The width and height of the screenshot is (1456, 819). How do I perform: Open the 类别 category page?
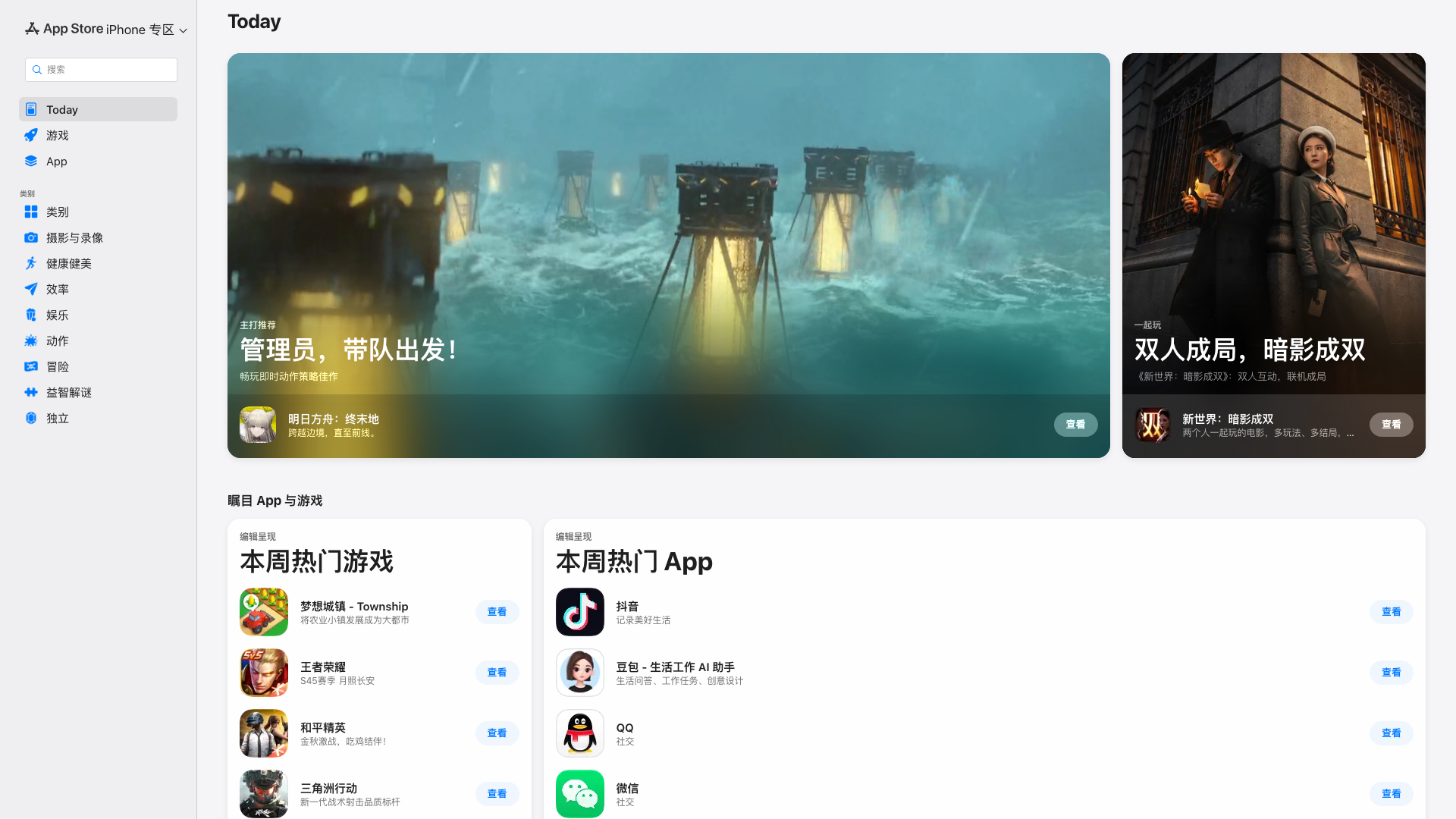[98, 212]
